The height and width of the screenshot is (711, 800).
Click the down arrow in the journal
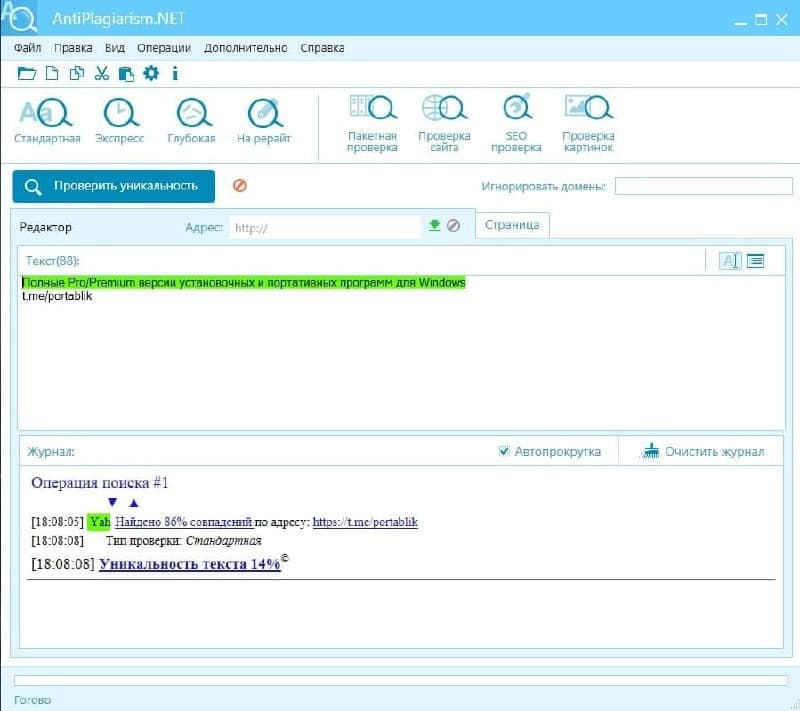[113, 502]
